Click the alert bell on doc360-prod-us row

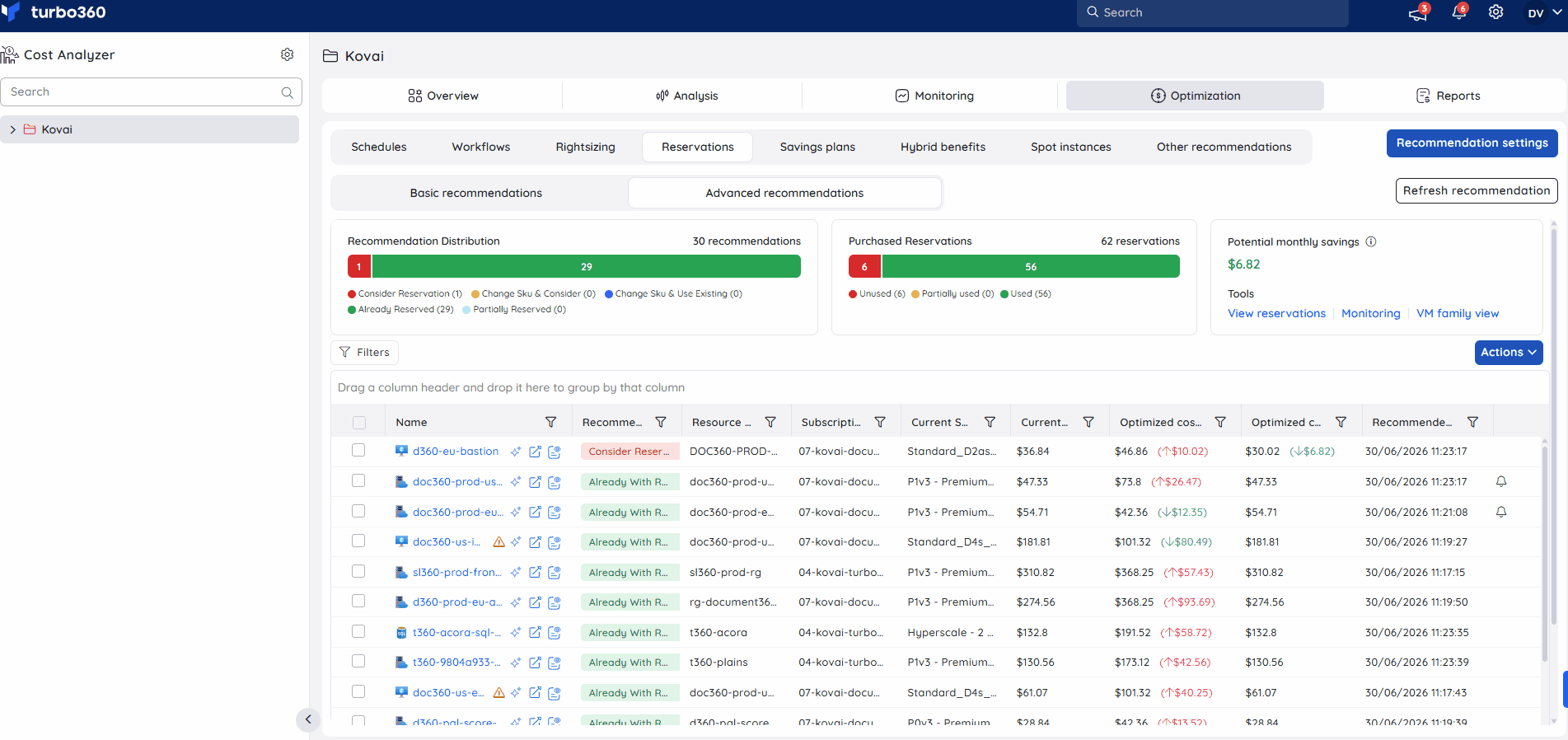click(x=1501, y=481)
